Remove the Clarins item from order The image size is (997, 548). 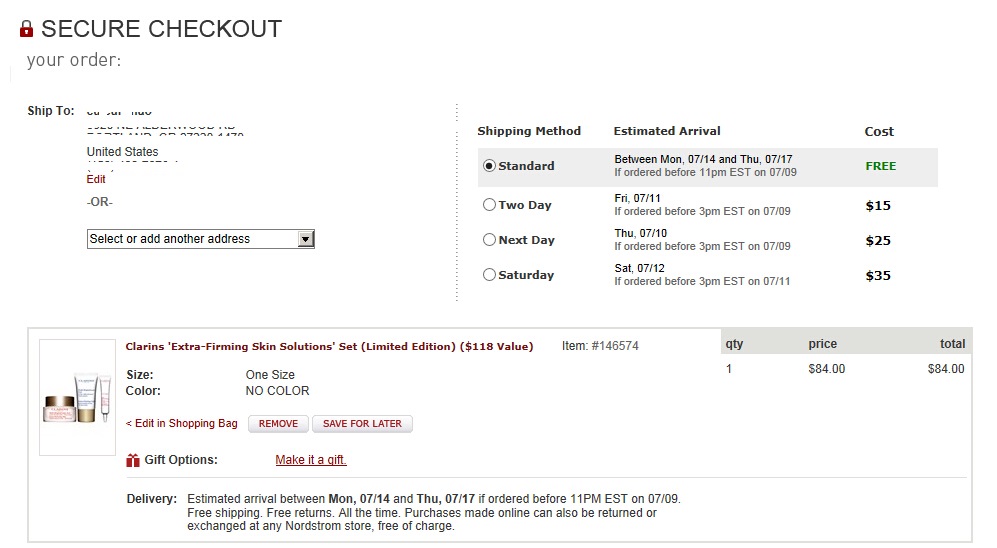[278, 424]
